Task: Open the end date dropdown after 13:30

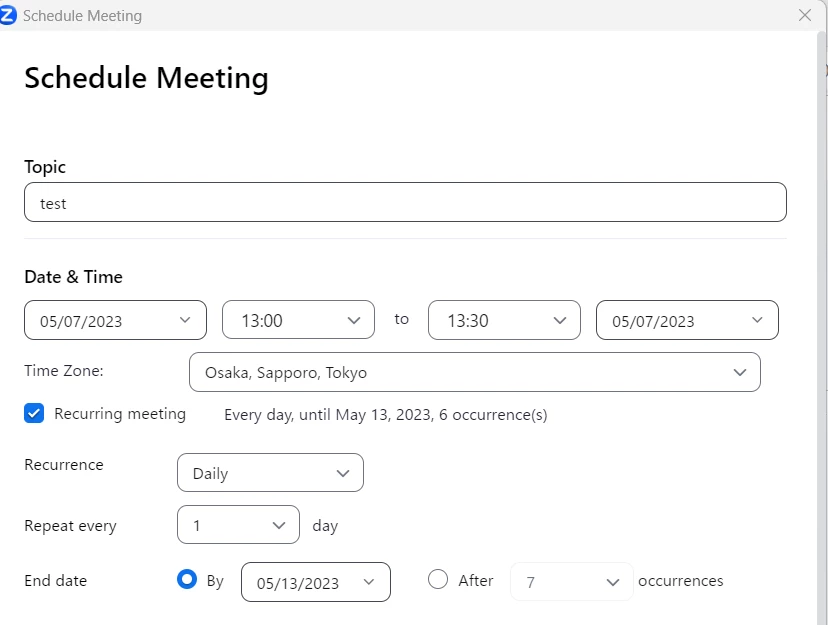Action: [687, 320]
